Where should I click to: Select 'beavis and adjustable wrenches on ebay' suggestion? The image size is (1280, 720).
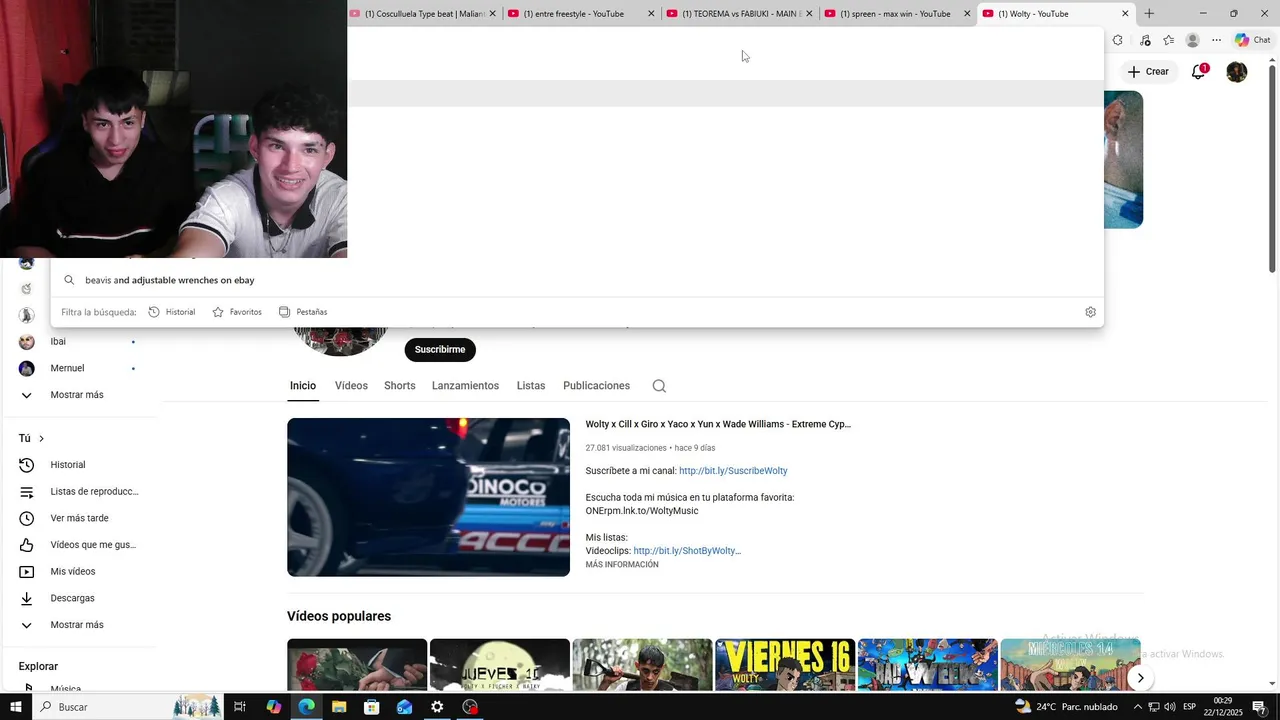click(577, 280)
